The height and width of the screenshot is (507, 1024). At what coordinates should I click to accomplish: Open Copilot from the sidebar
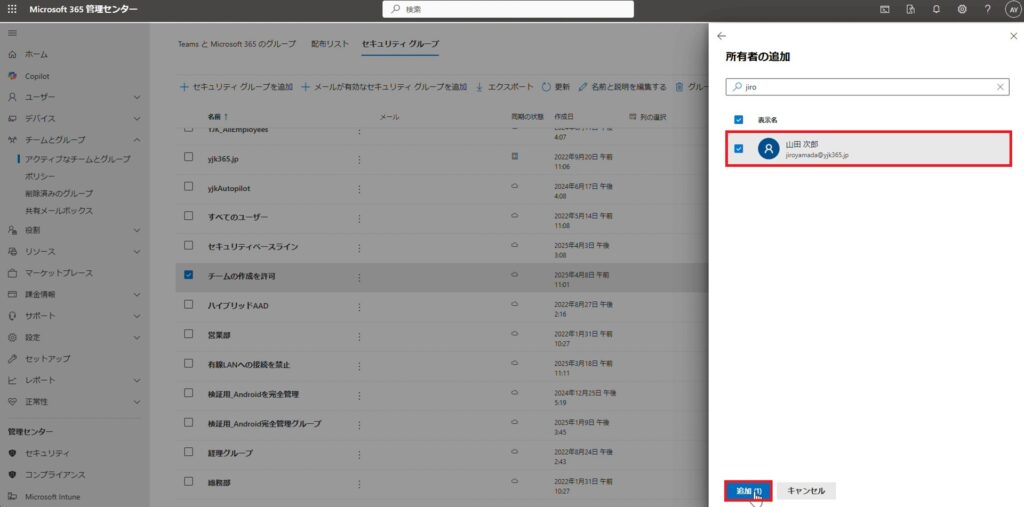click(37, 76)
